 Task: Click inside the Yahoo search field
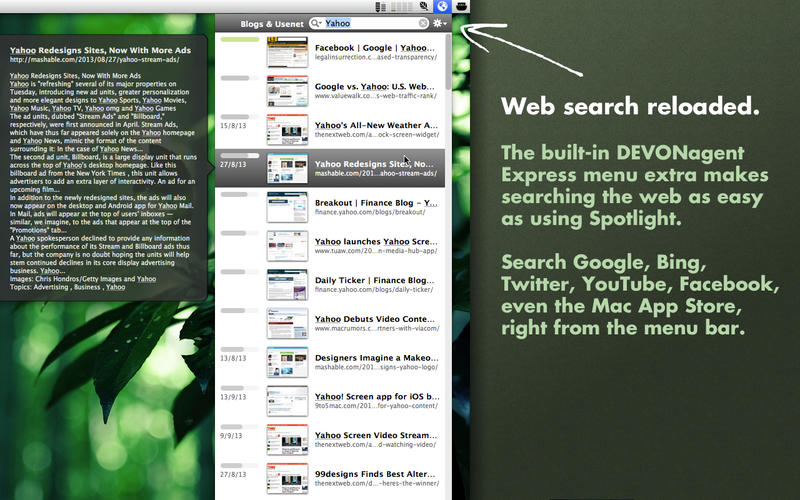[x=368, y=23]
